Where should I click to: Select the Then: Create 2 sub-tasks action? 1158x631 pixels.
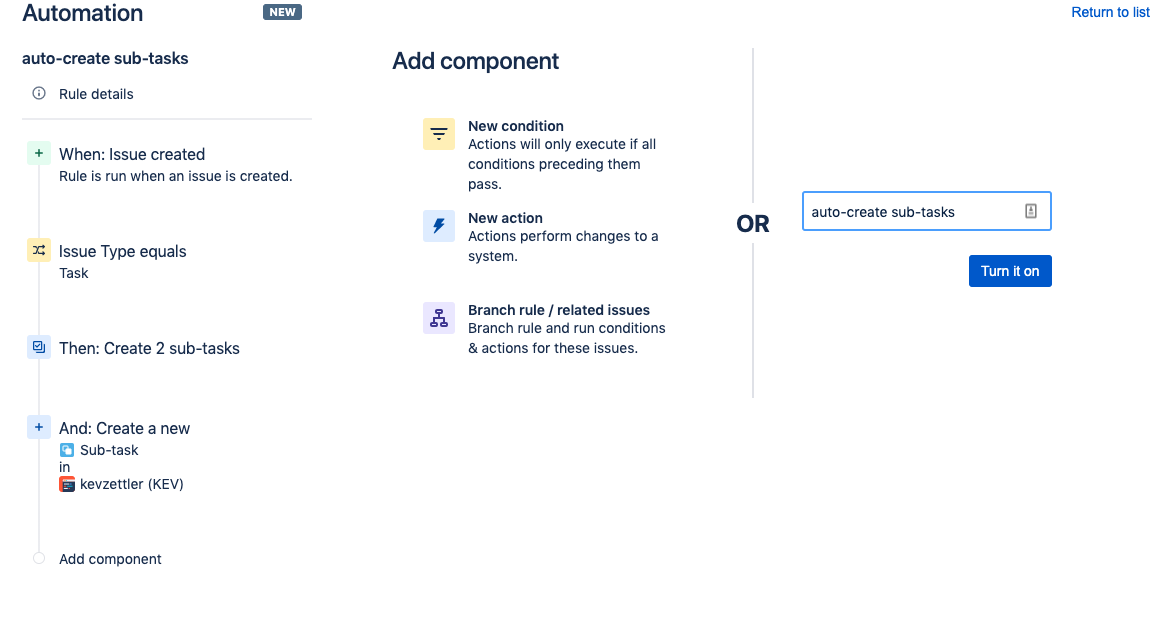(149, 348)
